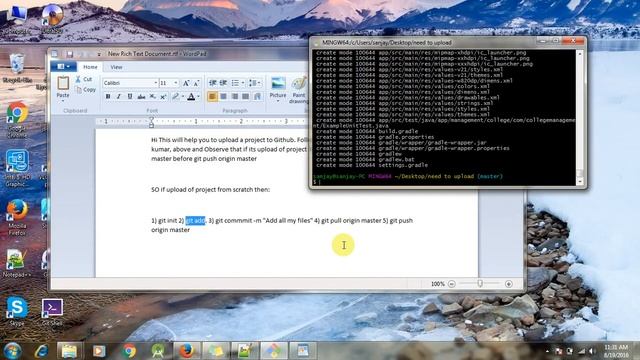The image size is (640, 360).
Task: Click the Shrink font button
Action: (x=196, y=83)
